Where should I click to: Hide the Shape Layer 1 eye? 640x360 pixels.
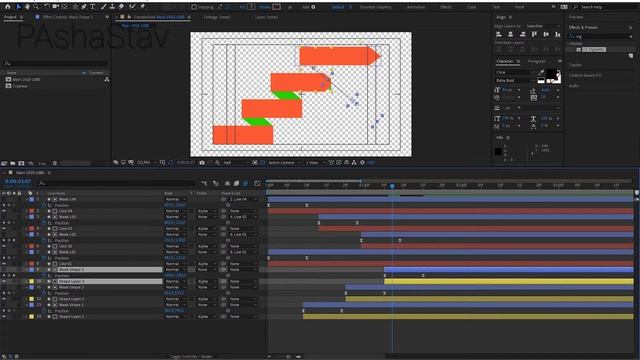pyautogui.click(x=4, y=316)
